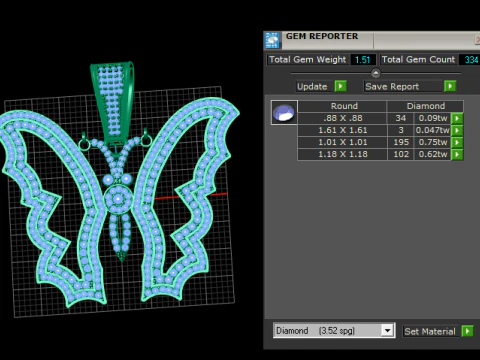Click the 0.75tw weight cell
This screenshot has height=360, width=480.
point(432,142)
